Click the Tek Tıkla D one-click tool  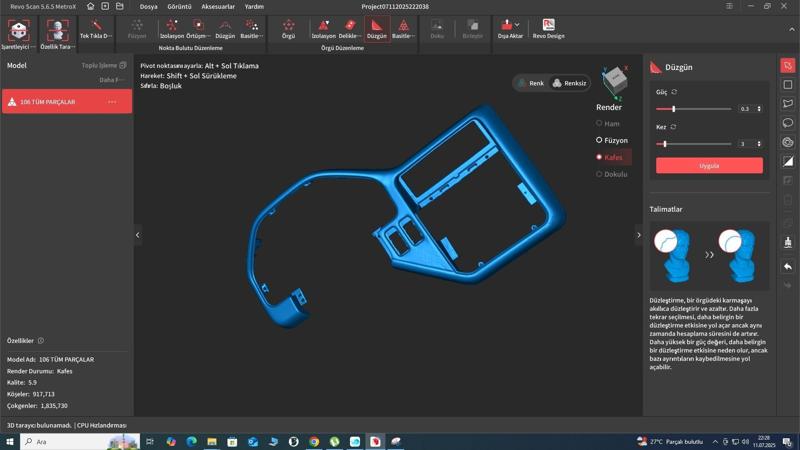(x=96, y=29)
